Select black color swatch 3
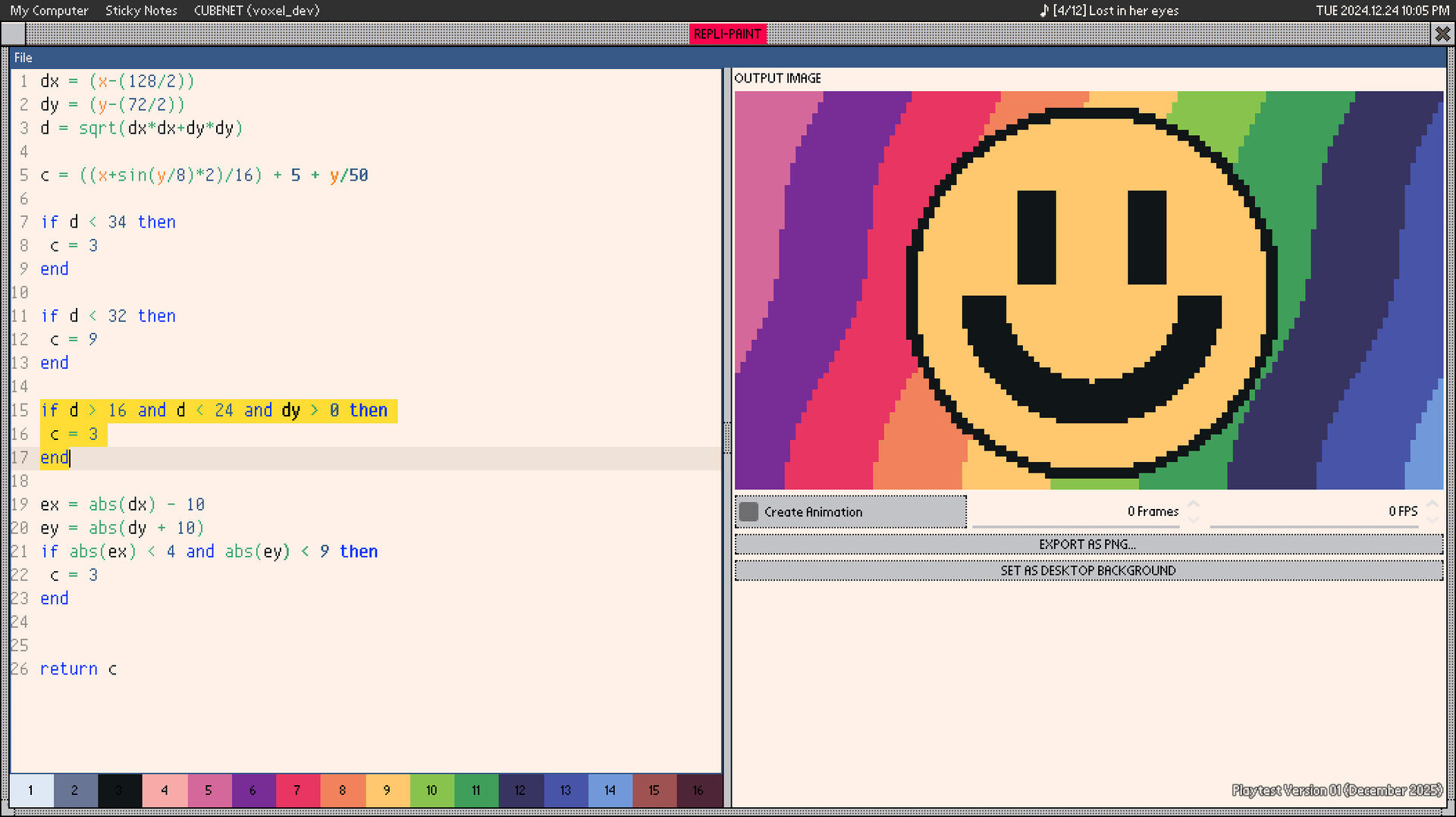 [119, 790]
